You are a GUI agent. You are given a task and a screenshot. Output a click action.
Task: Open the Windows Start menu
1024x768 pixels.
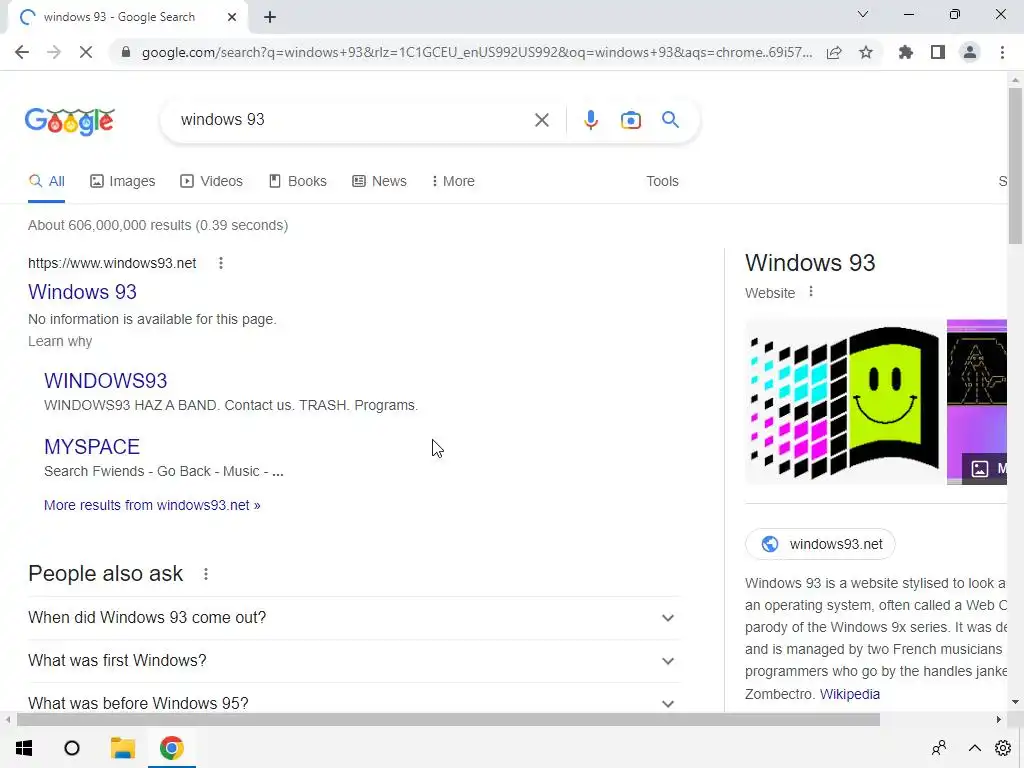point(24,748)
